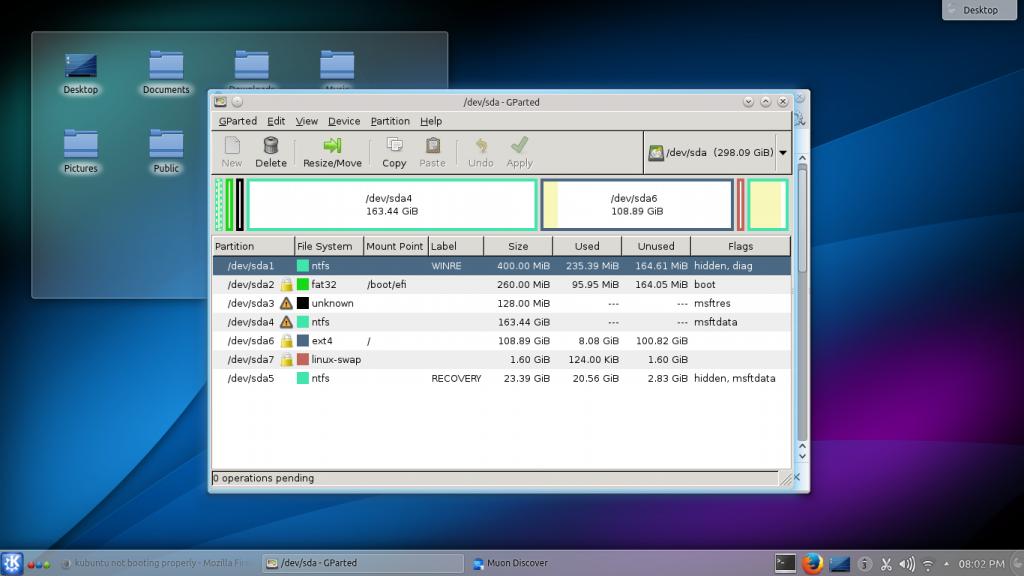
Task: Click the Apply checkmark icon
Action: click(519, 151)
